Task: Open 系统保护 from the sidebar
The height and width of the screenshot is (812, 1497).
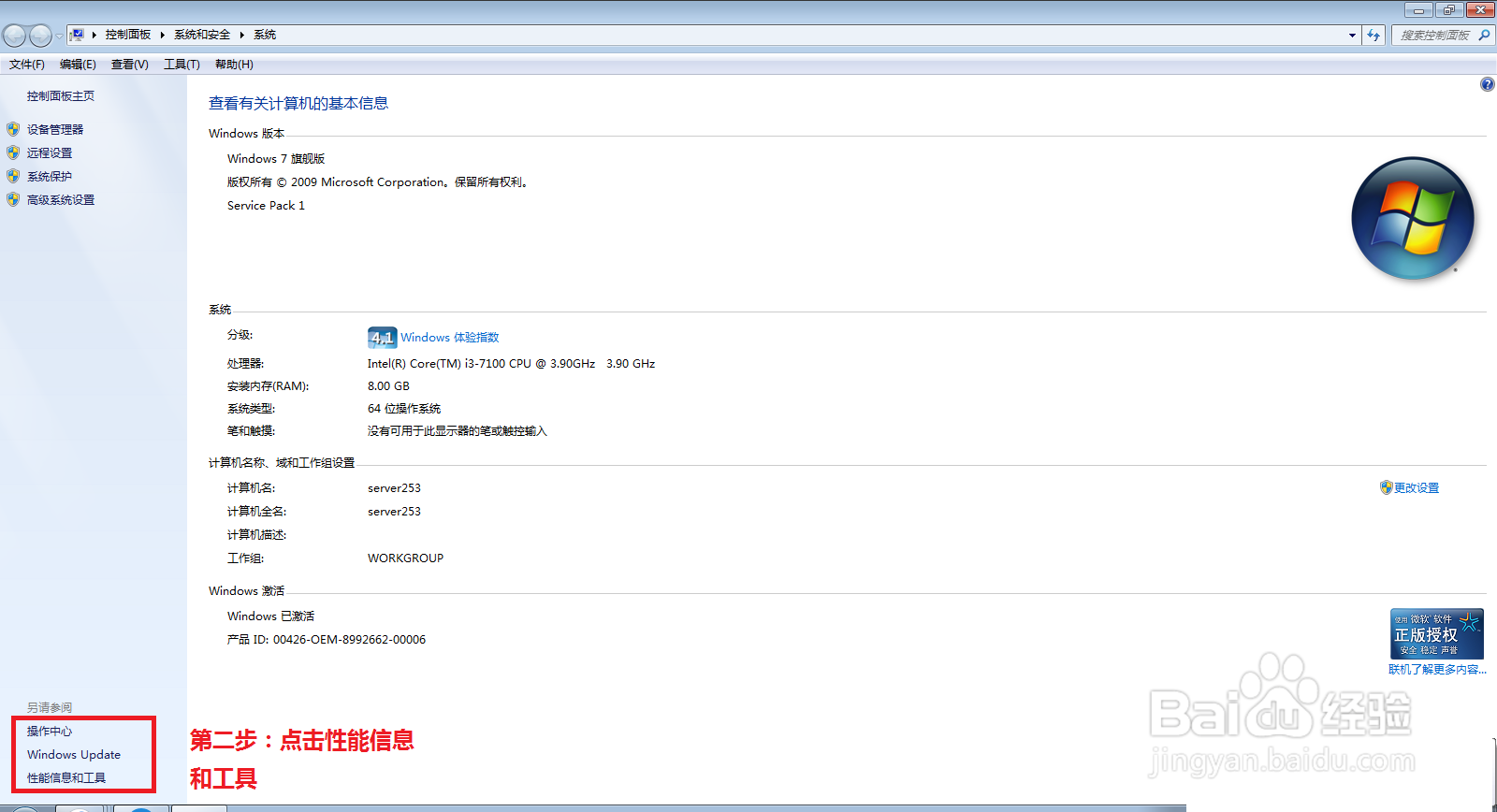Action: [50, 177]
